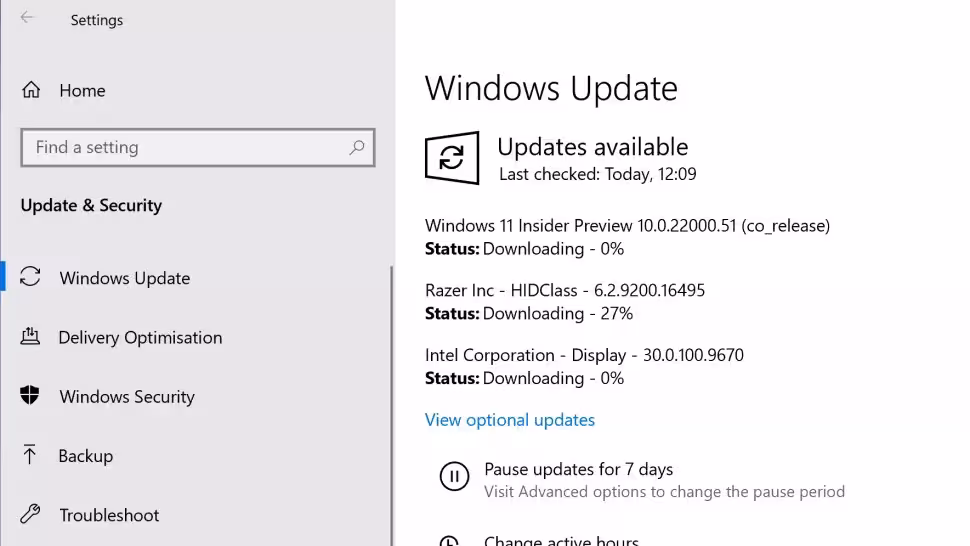The height and width of the screenshot is (546, 970).
Task: Click Last checked: Today, 12:09 text
Action: point(598,174)
